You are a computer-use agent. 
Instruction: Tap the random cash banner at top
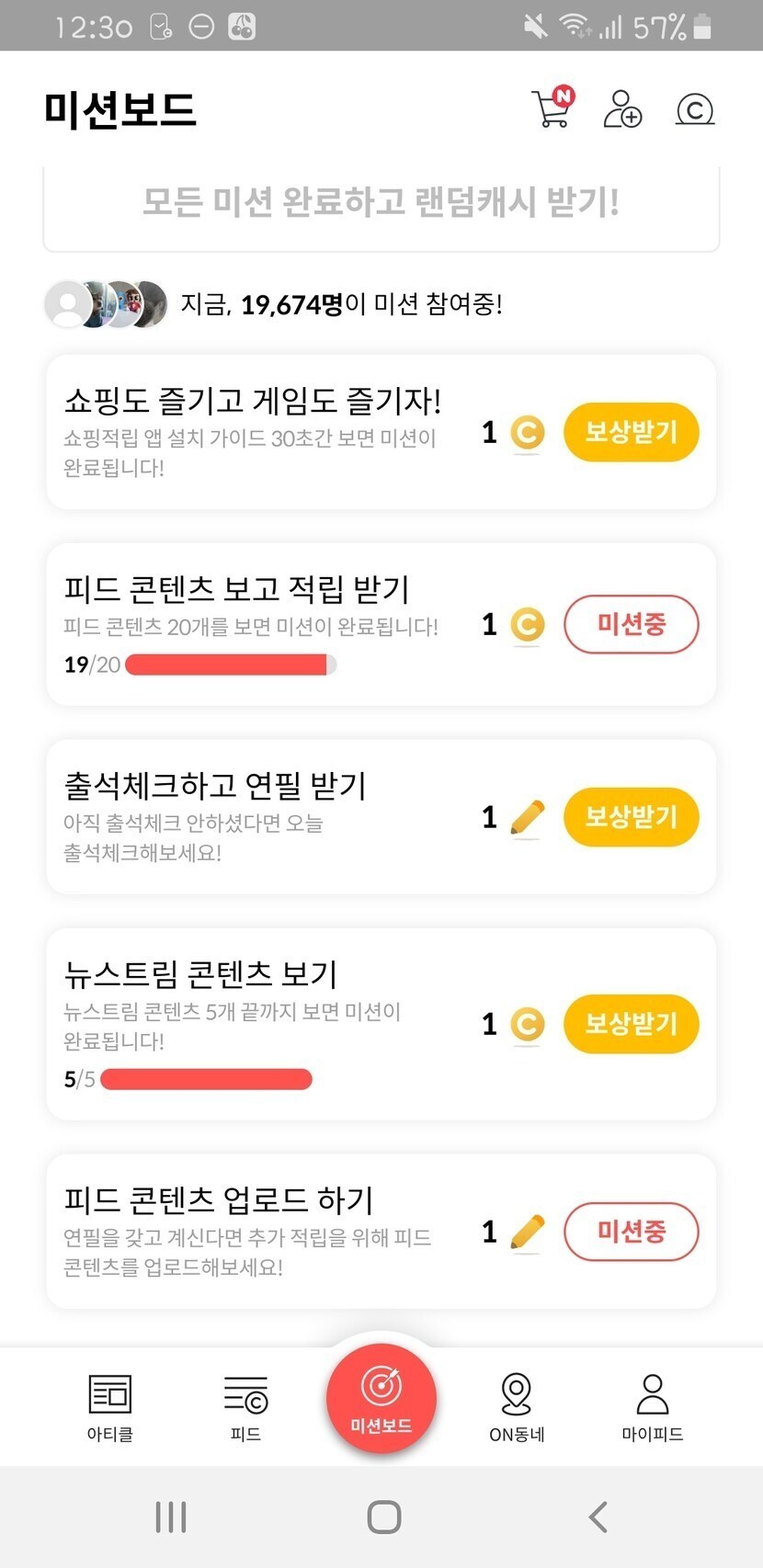[381, 203]
